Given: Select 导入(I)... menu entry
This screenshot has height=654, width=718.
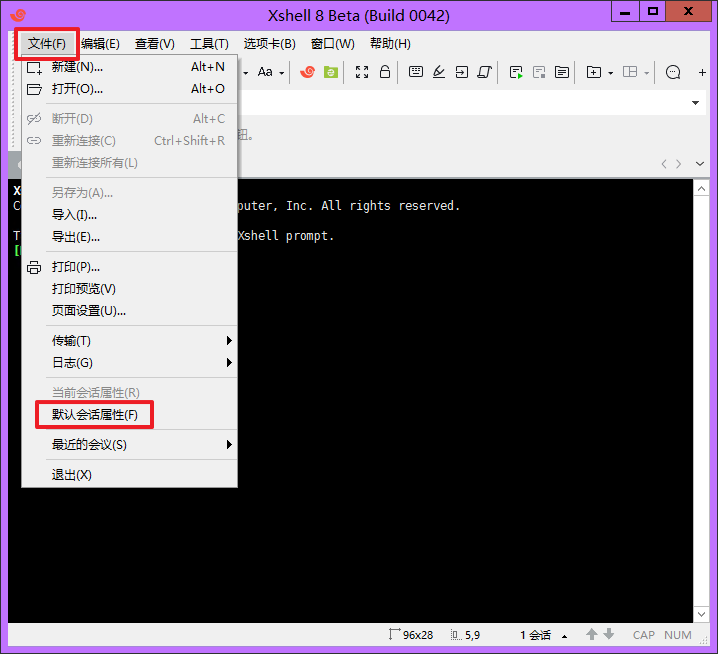Looking at the screenshot, I should pyautogui.click(x=130, y=214).
